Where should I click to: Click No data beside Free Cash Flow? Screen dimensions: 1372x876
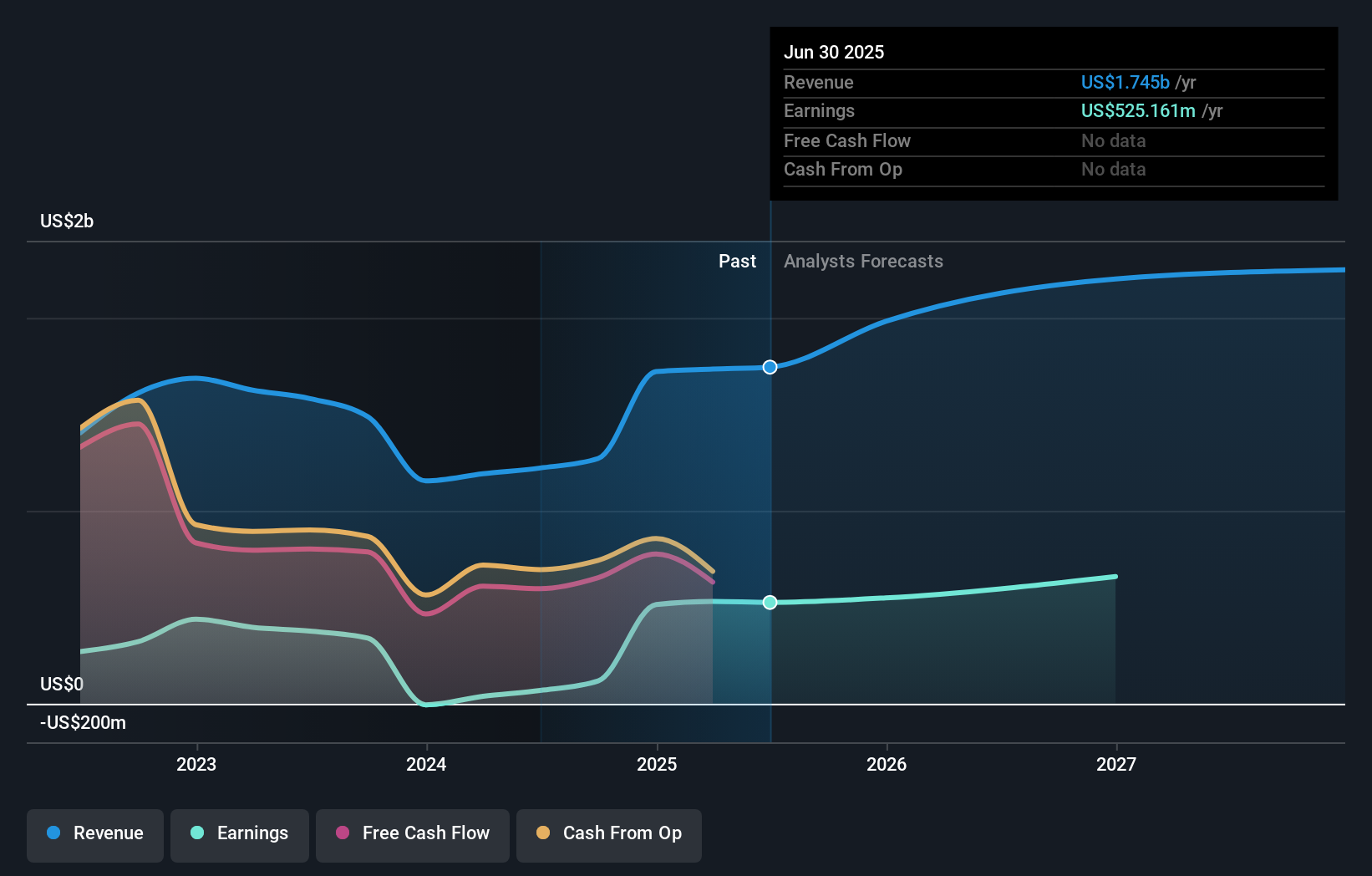(x=1114, y=140)
